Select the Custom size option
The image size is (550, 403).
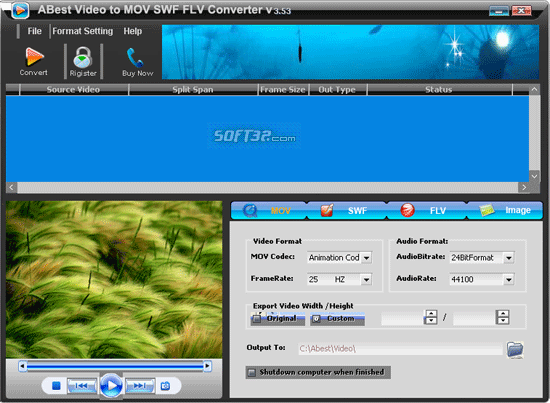(x=337, y=319)
